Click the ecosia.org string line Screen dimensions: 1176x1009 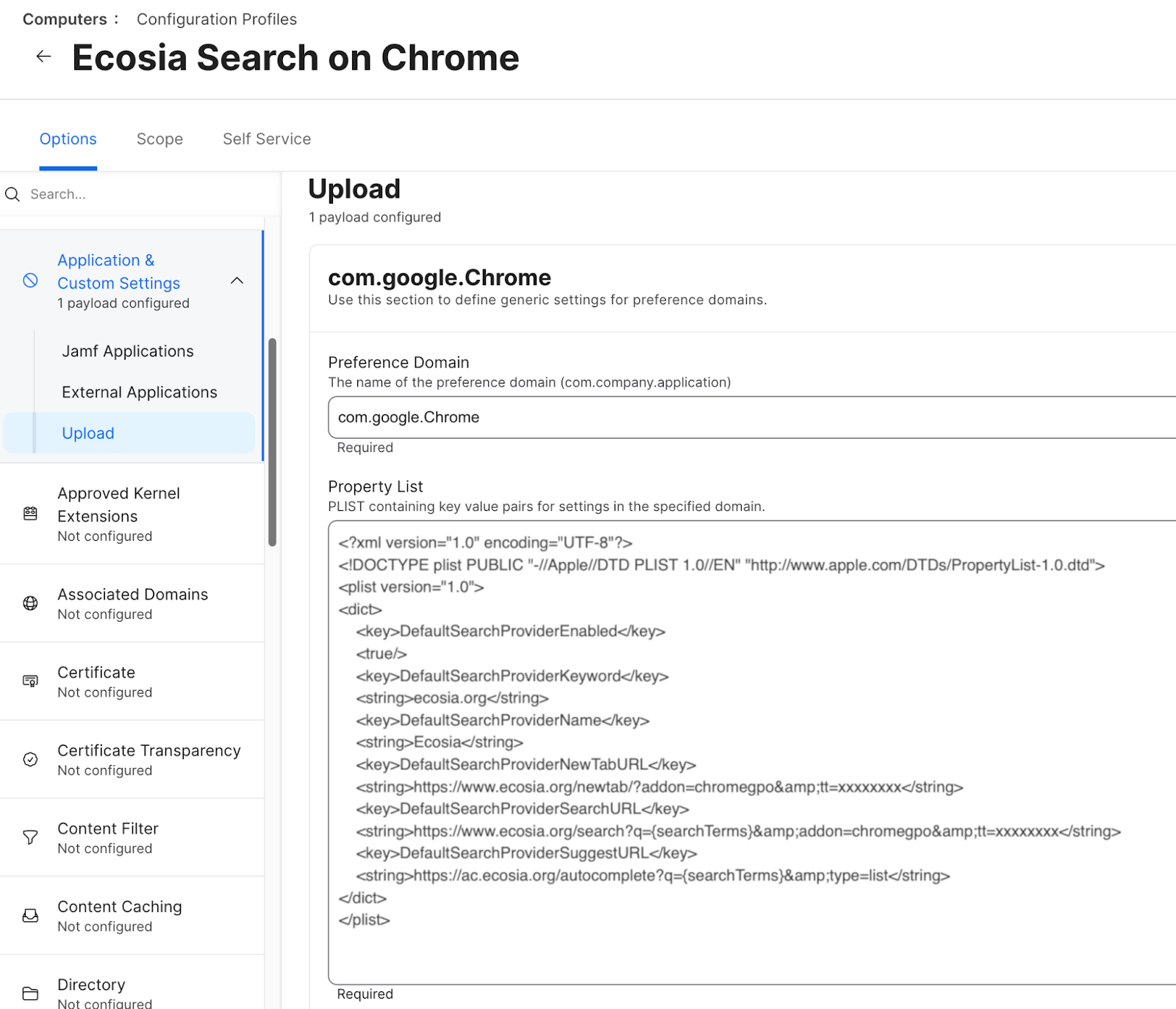coord(452,697)
